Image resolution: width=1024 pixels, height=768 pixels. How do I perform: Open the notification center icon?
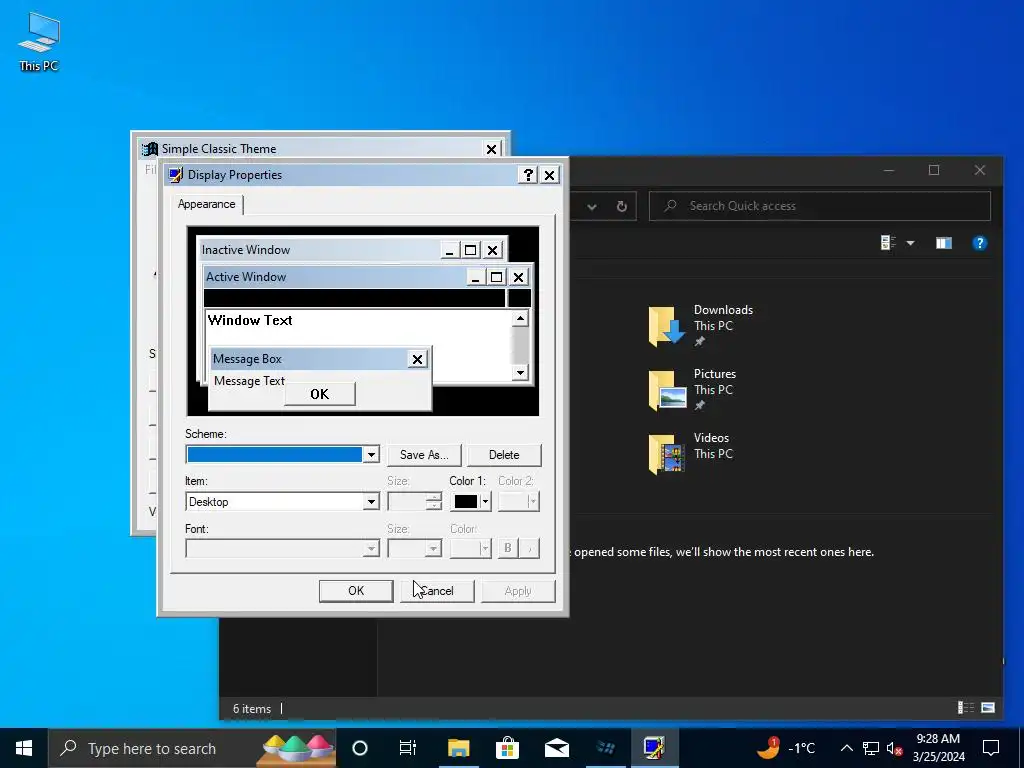click(991, 748)
